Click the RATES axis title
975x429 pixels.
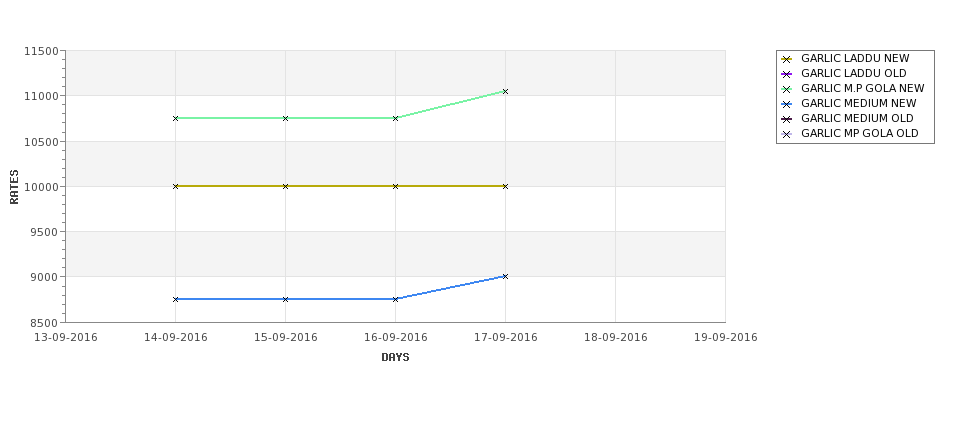[x=14, y=187]
